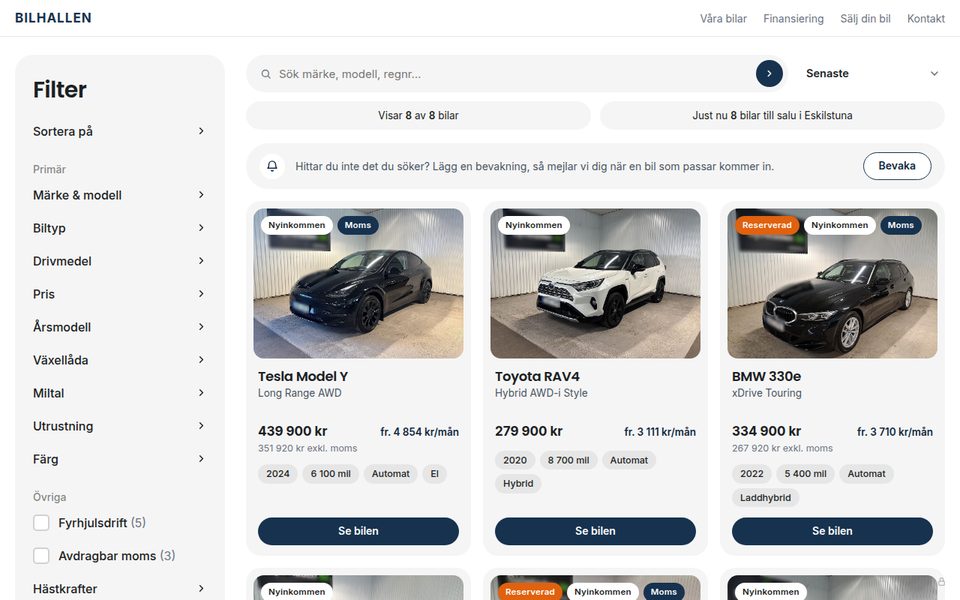
Task: Expand the Färg filter
Action: tap(119, 459)
